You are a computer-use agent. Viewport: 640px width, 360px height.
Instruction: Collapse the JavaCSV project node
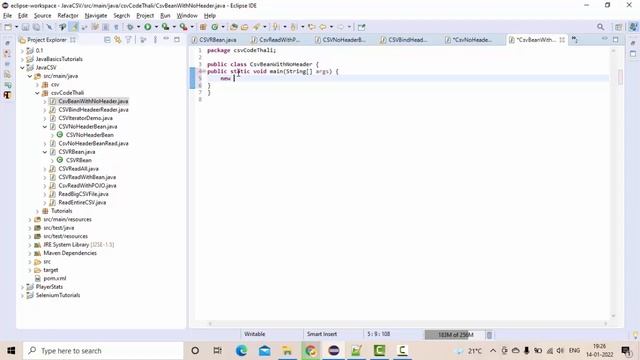22,68
